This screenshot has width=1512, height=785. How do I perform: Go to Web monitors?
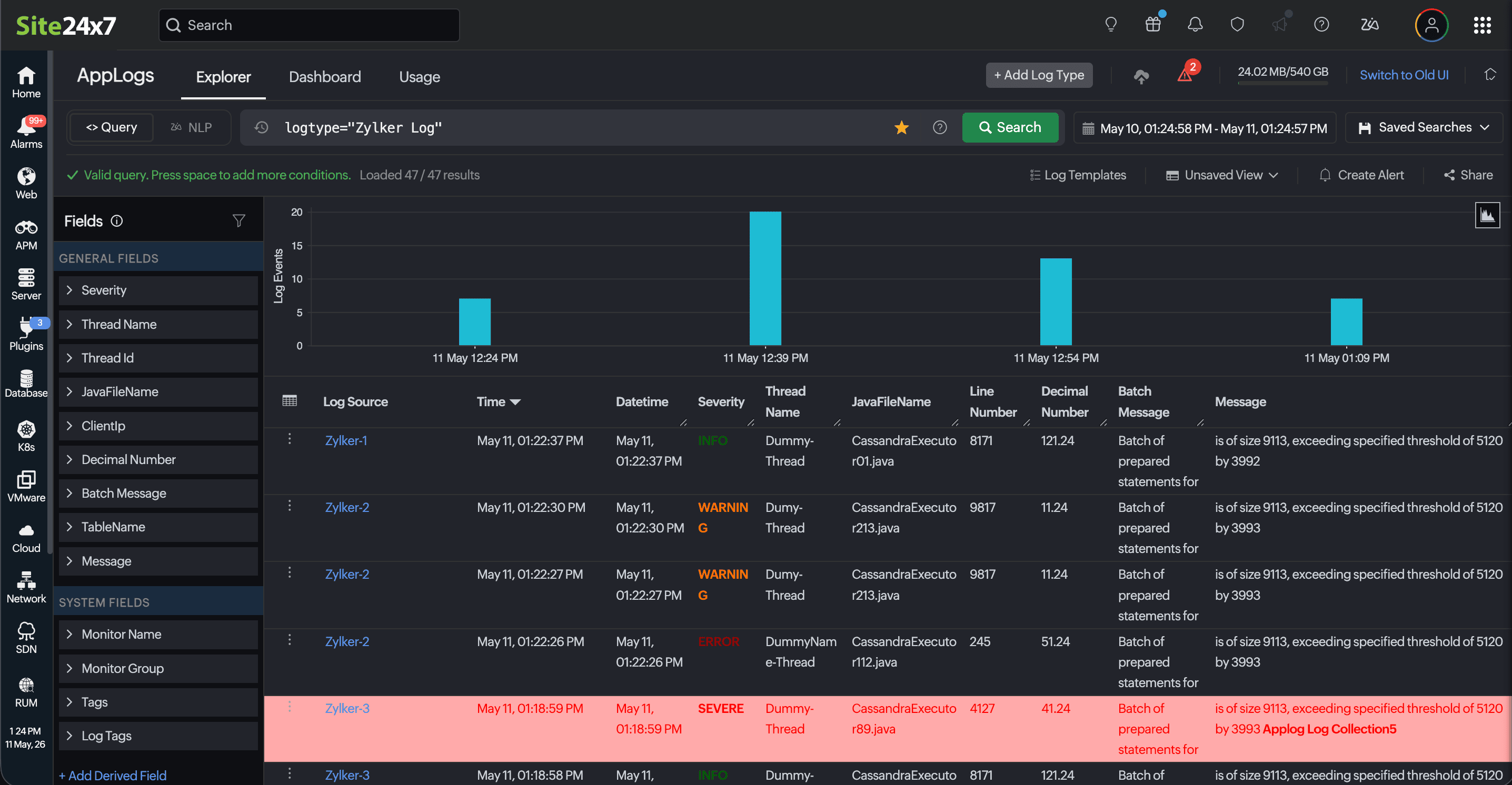26,183
